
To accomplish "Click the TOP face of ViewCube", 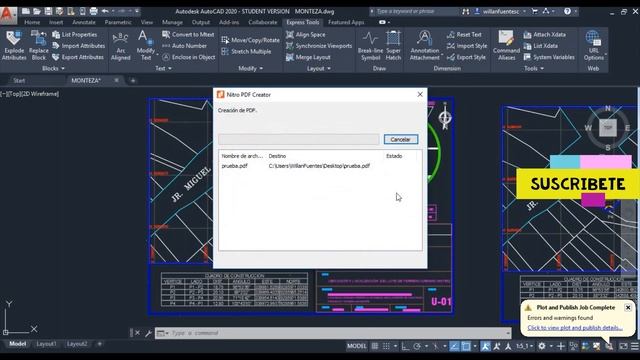I will pos(607,128).
